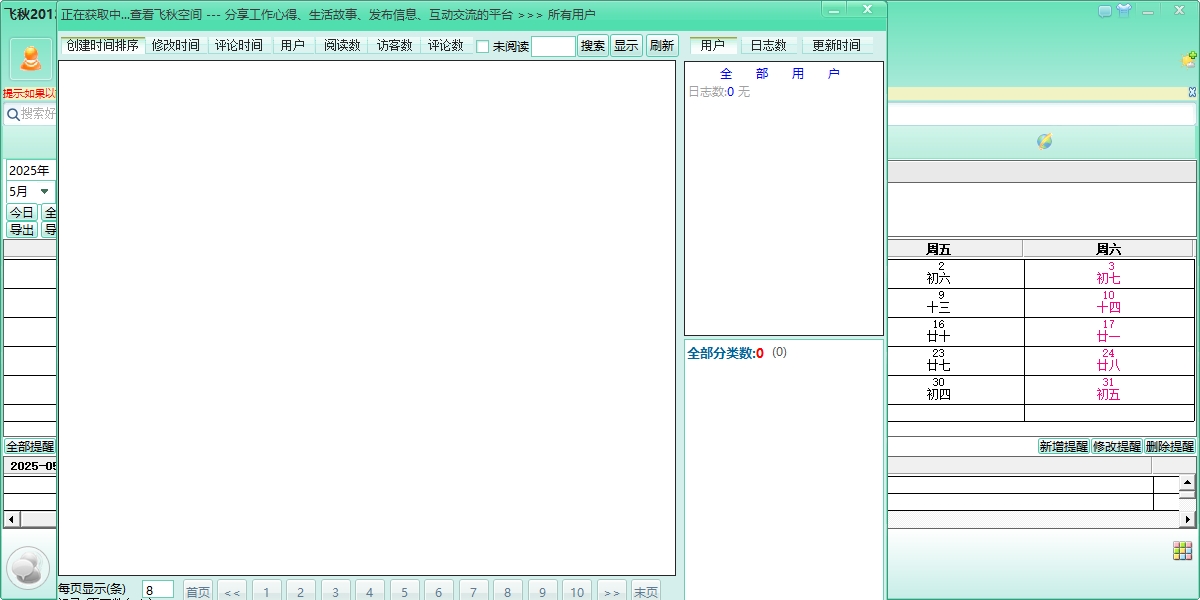
Task: Click the 今日 today button
Action: click(x=21, y=213)
